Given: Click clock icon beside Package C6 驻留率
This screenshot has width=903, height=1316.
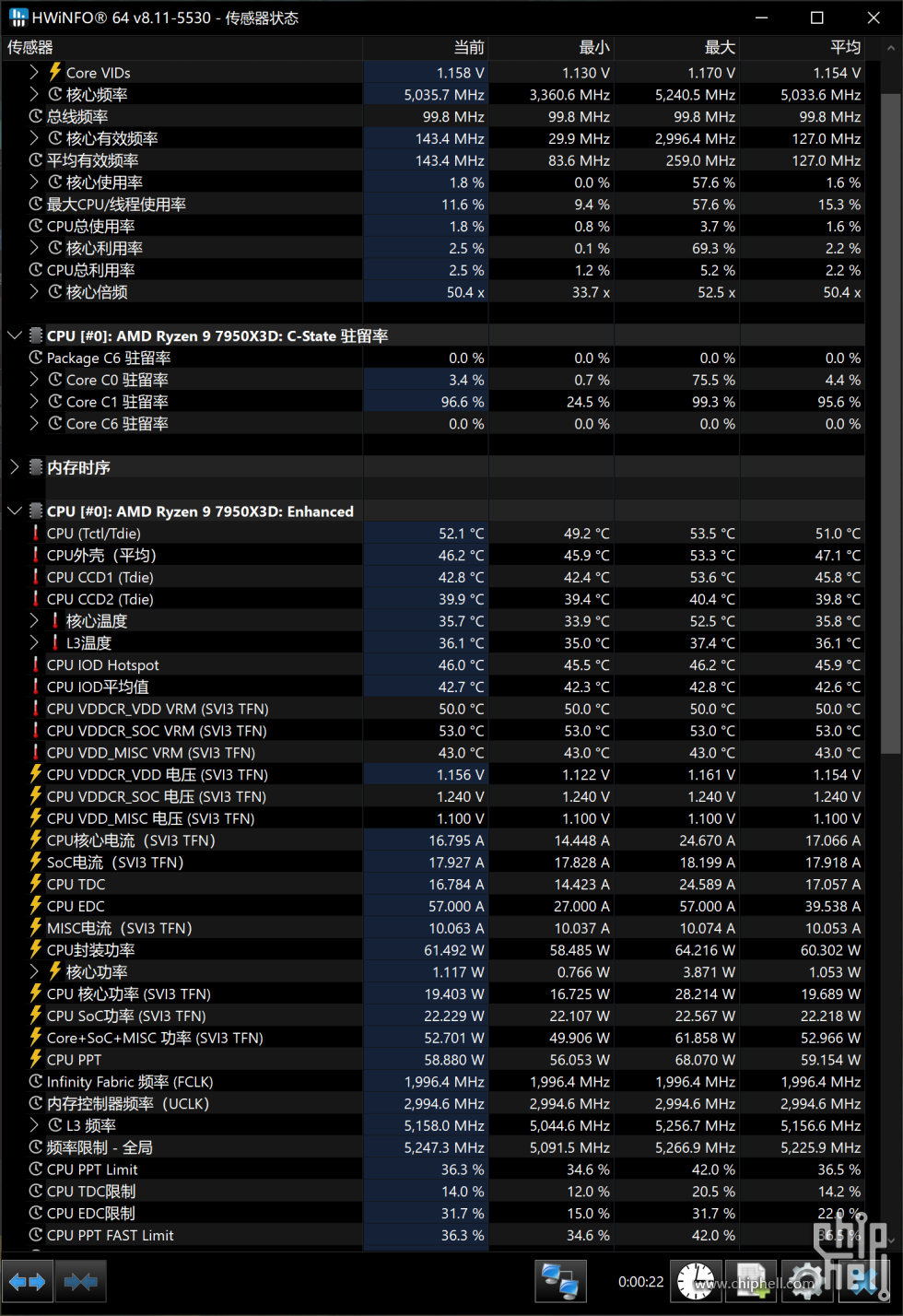Looking at the screenshot, I should (x=36, y=358).
